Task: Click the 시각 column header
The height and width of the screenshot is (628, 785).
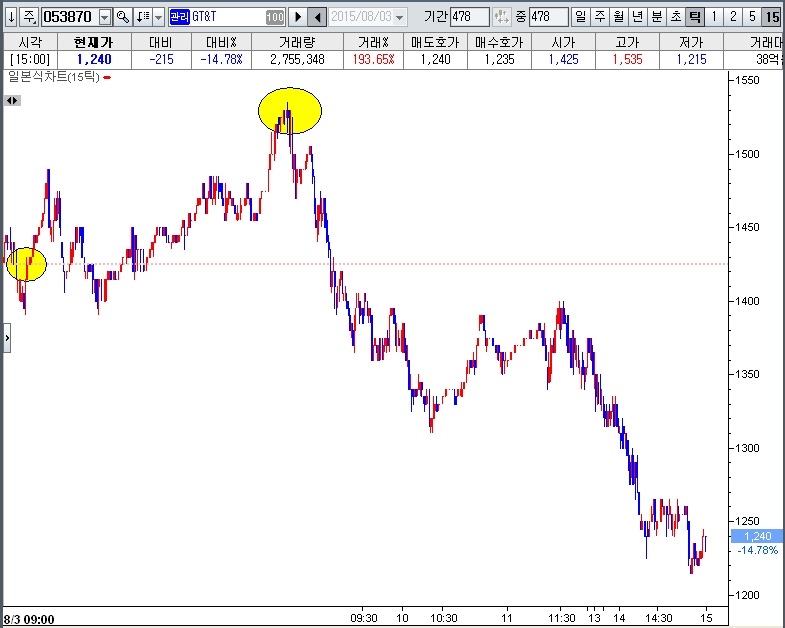Action: pos(30,42)
